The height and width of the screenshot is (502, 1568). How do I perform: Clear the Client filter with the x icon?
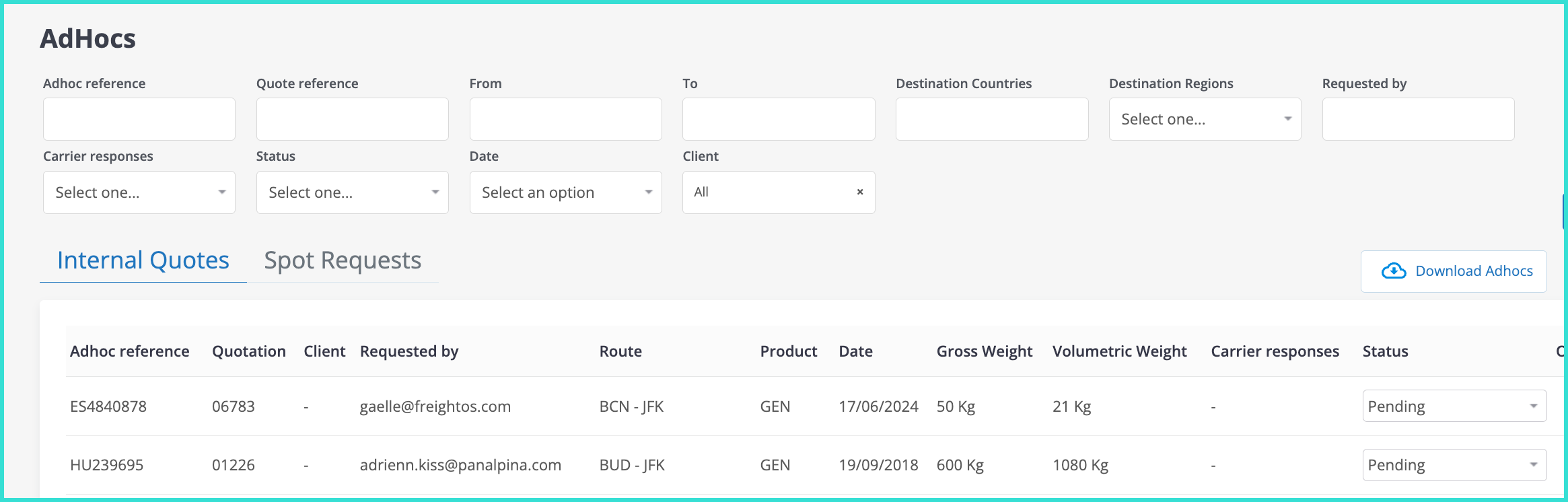coord(859,192)
